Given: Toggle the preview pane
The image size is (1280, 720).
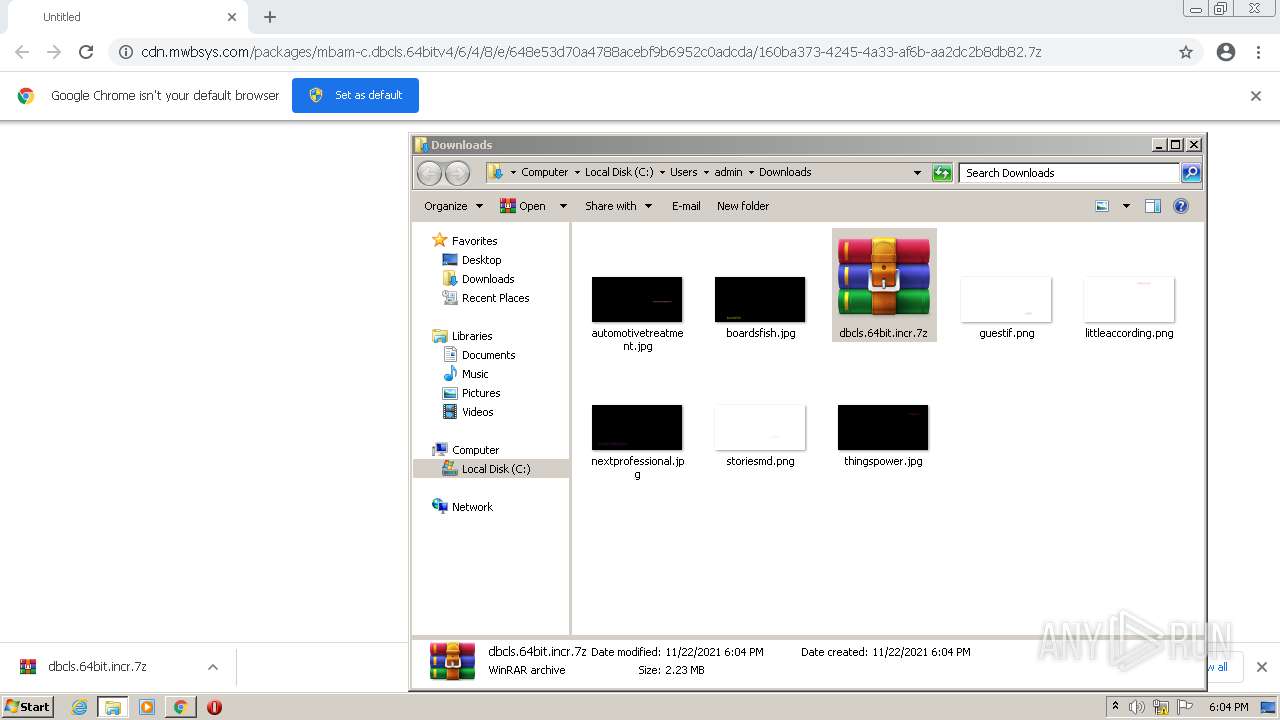Looking at the screenshot, I should pos(1153,206).
